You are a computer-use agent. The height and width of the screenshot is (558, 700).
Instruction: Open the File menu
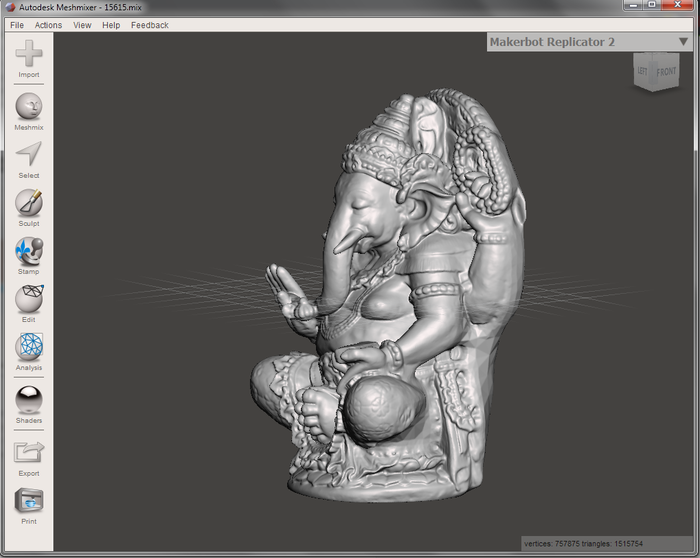click(x=17, y=25)
